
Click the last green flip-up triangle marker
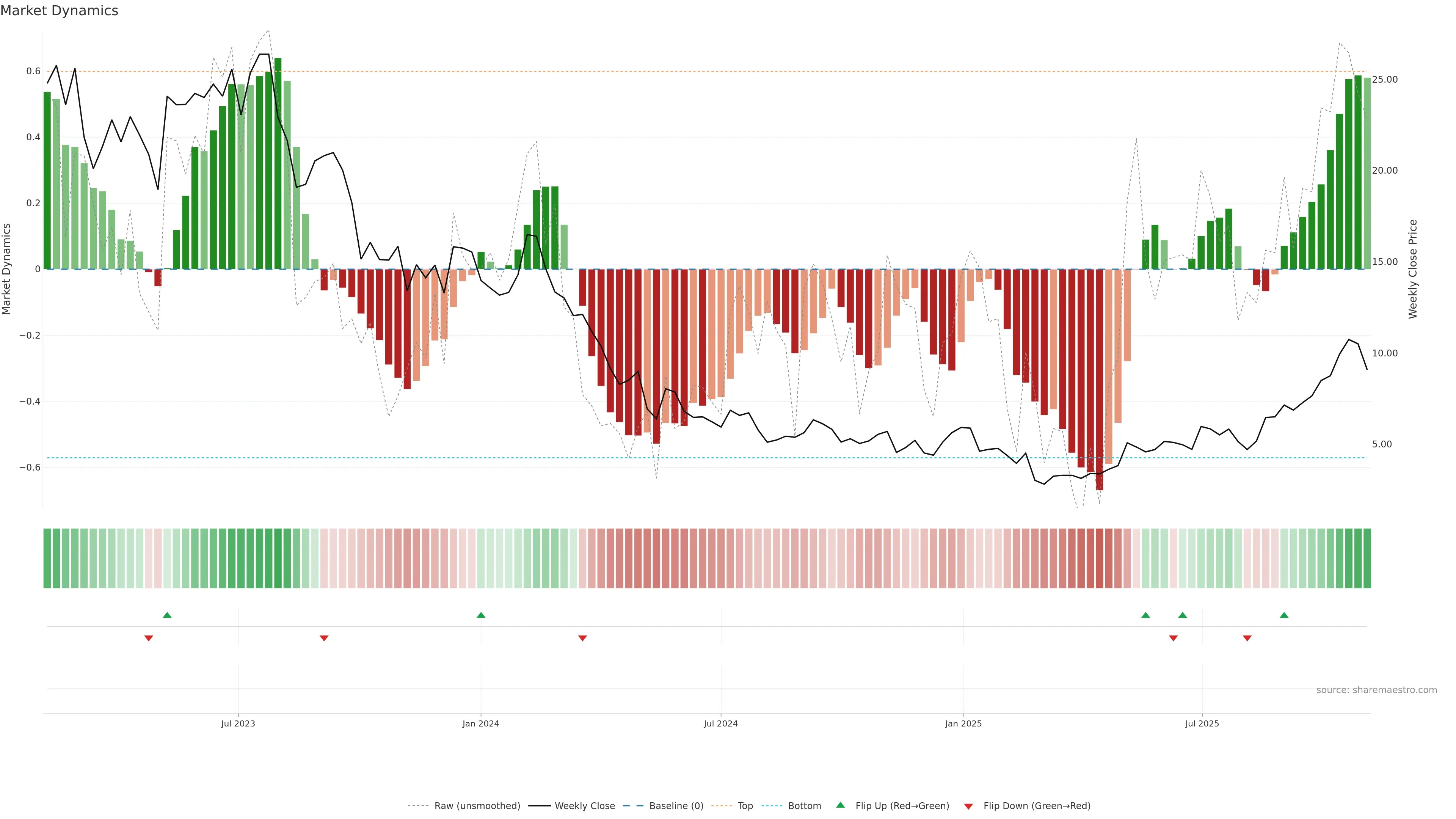point(1284,615)
